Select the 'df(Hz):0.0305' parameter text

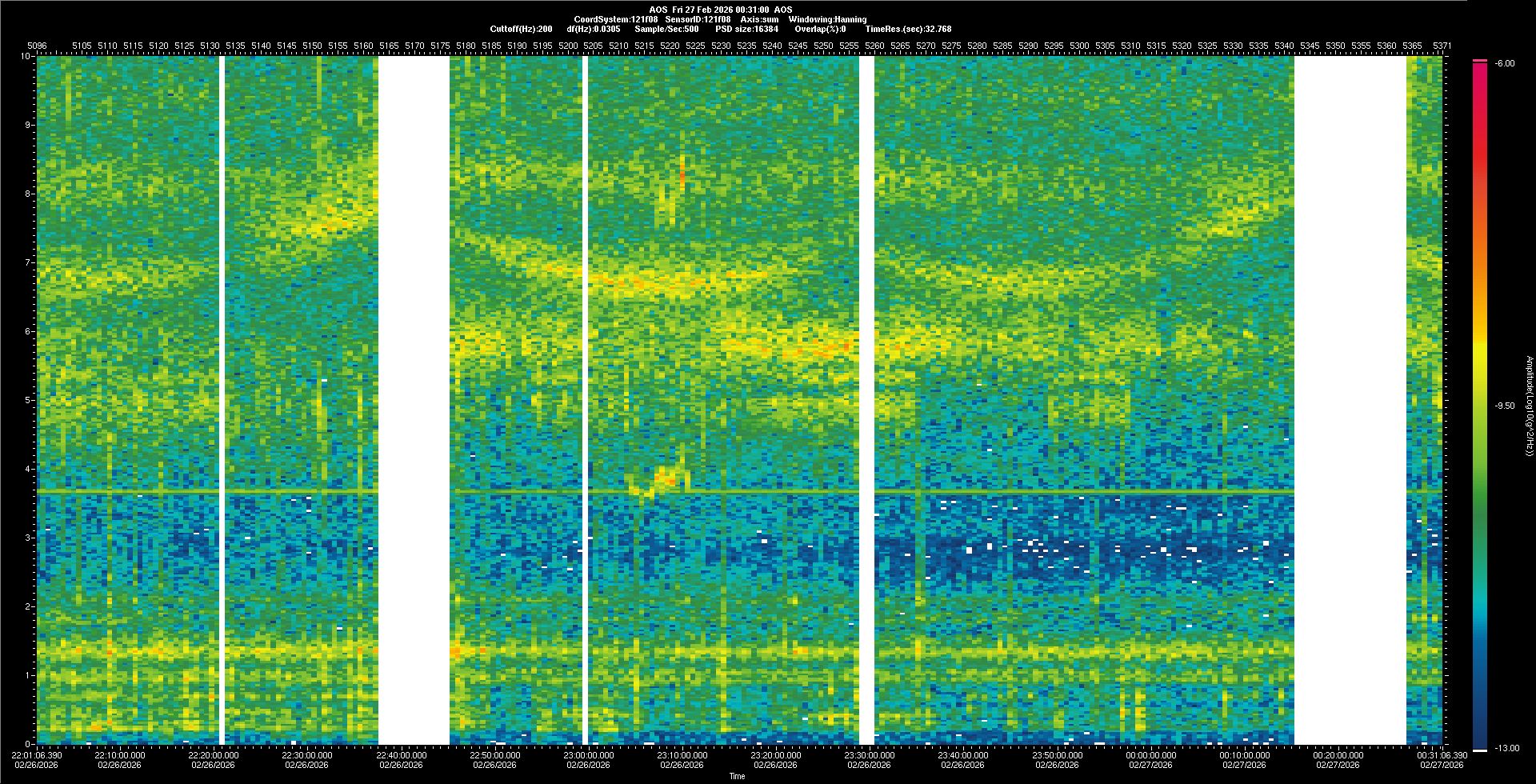click(593, 29)
